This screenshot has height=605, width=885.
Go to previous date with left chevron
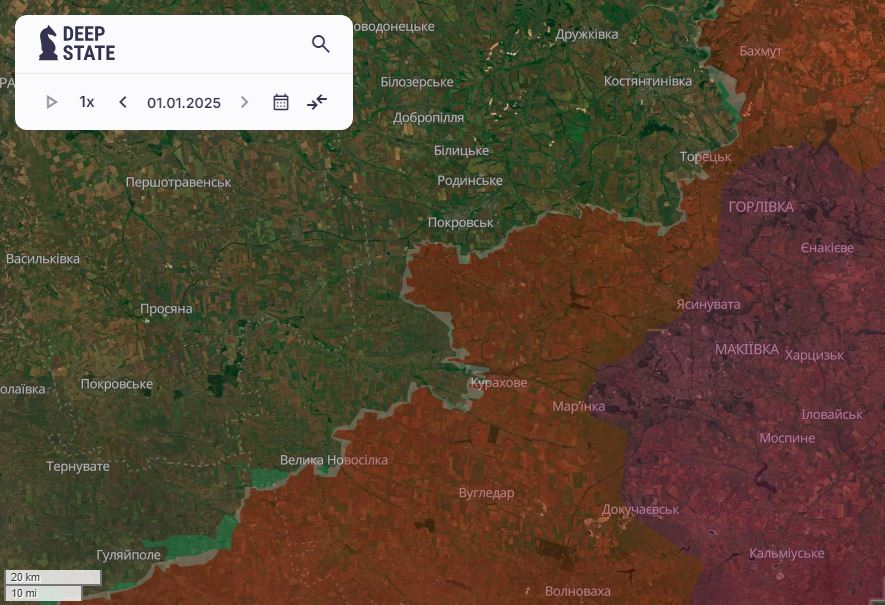pyautogui.click(x=123, y=102)
